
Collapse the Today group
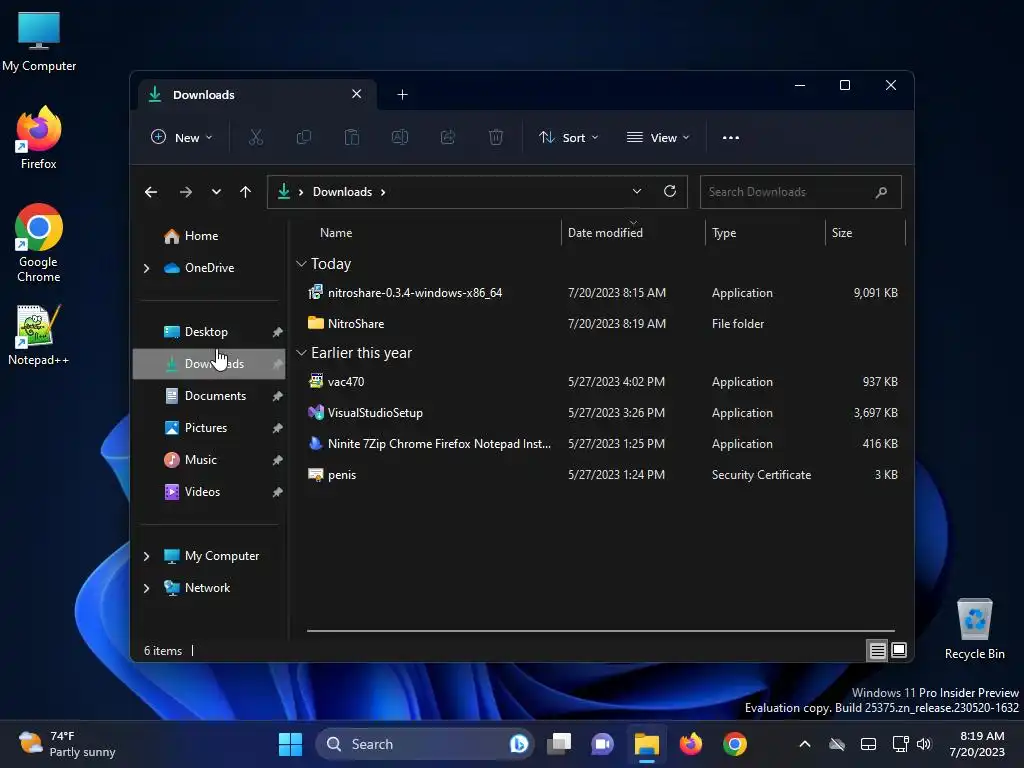coord(301,264)
